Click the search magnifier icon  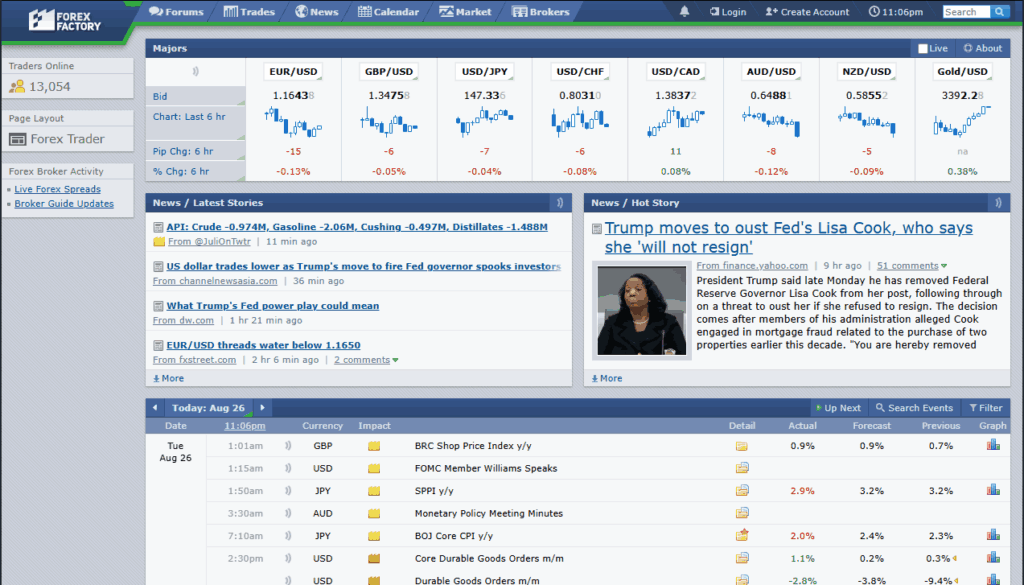point(1000,12)
